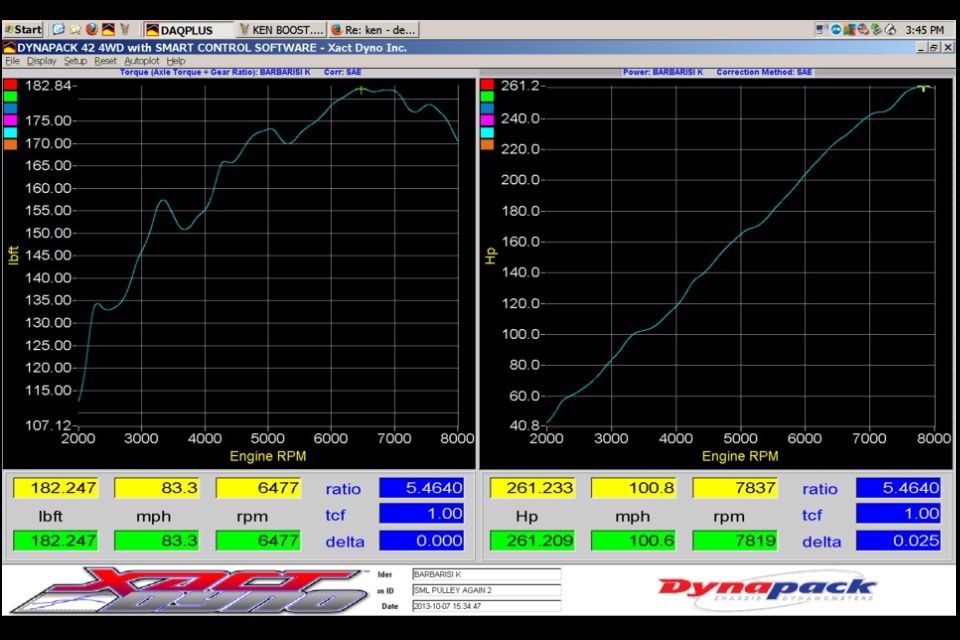Click the green 261.209 Hp value field

pos(532,540)
